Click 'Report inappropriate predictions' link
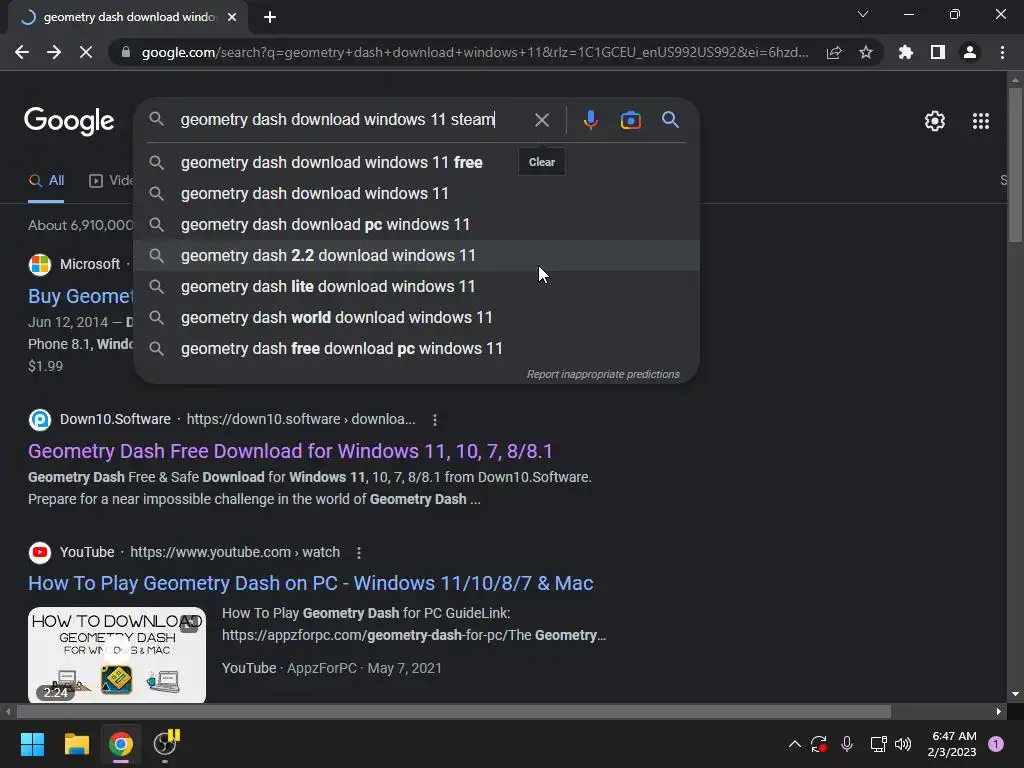Screen dimensions: 1024x768 [603, 374]
